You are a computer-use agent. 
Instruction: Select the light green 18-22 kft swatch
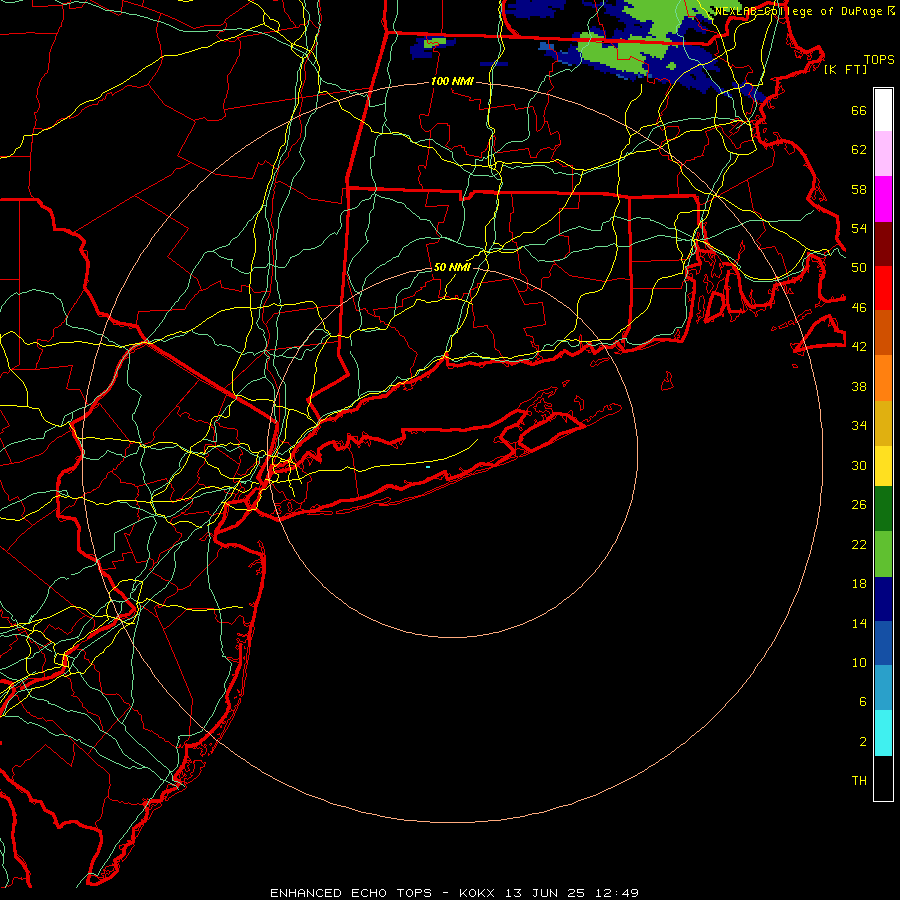(883, 554)
